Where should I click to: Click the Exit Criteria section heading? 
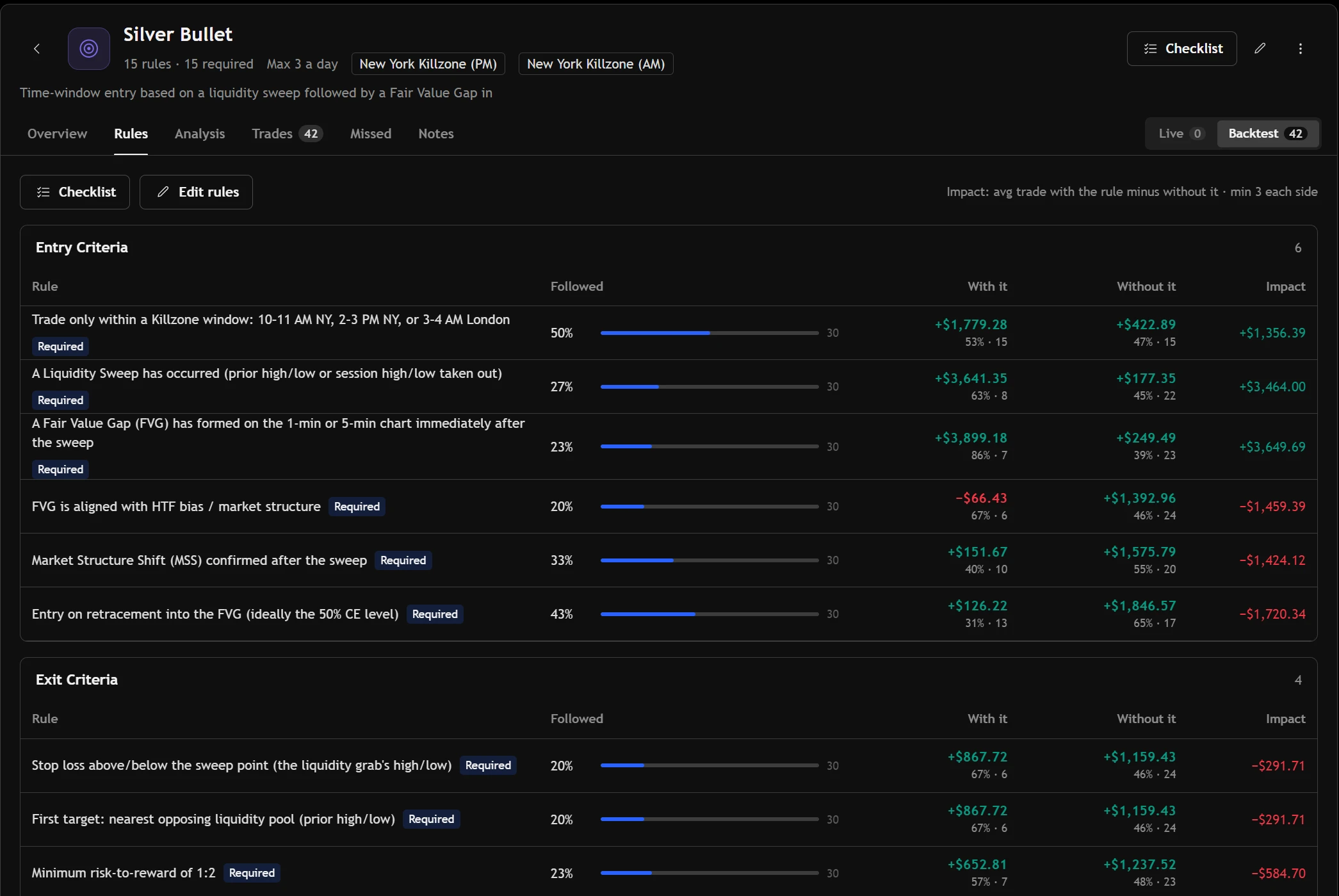pos(77,680)
